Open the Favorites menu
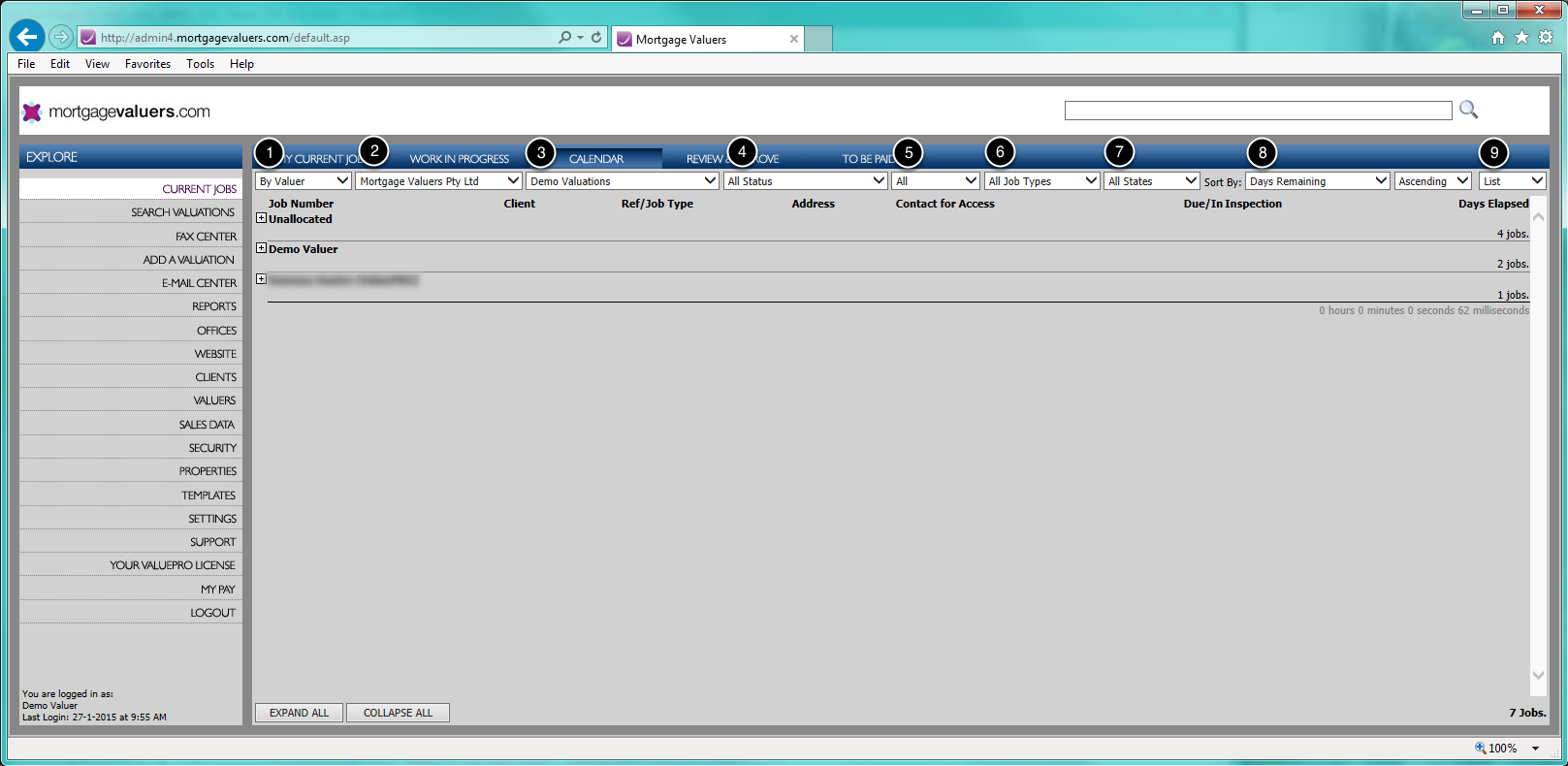 pos(147,64)
